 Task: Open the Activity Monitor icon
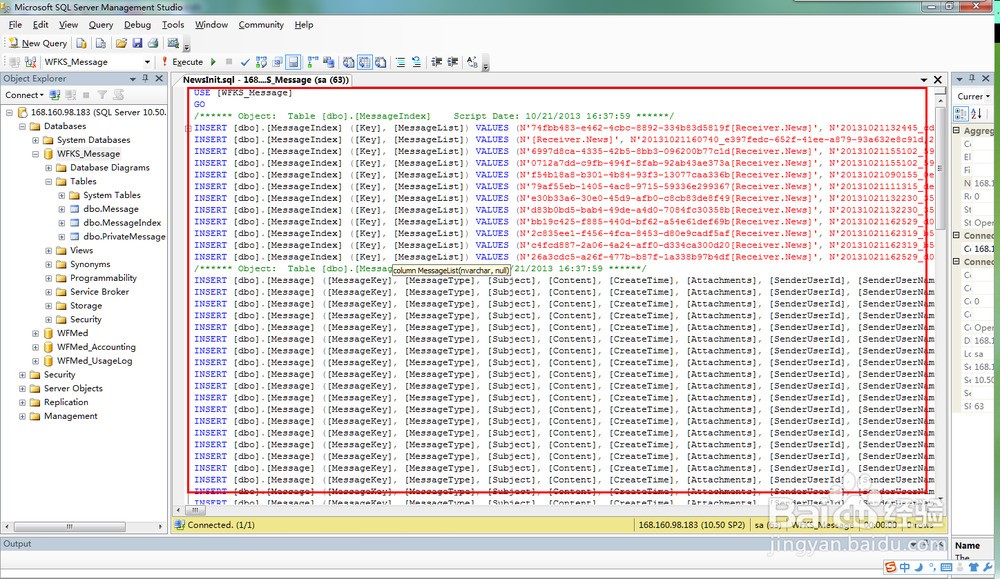(x=173, y=43)
